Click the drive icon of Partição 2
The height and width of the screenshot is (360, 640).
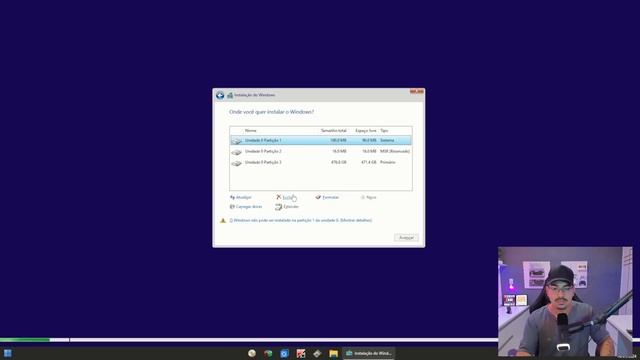click(236, 152)
